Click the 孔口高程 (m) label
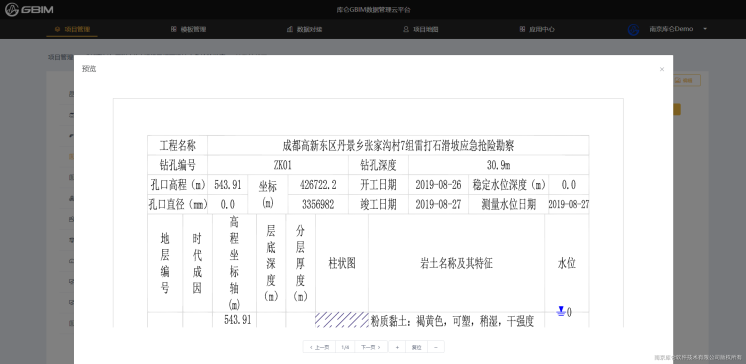 coord(177,185)
